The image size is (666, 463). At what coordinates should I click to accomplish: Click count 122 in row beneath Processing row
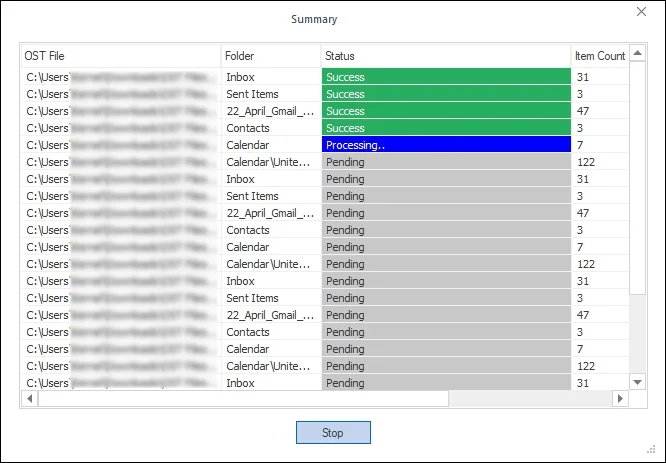600,162
